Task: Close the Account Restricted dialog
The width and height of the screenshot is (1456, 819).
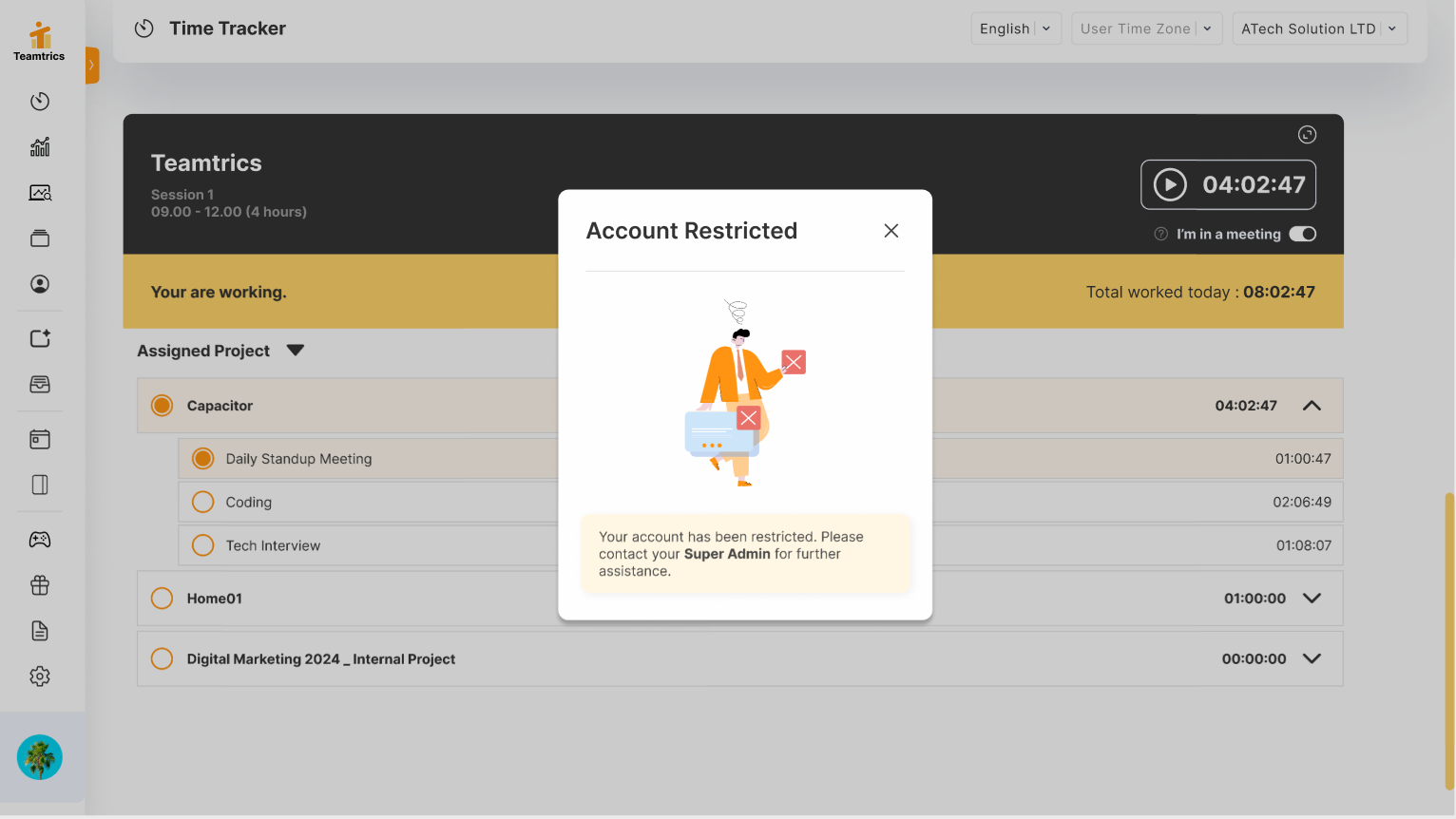Action: click(x=891, y=231)
